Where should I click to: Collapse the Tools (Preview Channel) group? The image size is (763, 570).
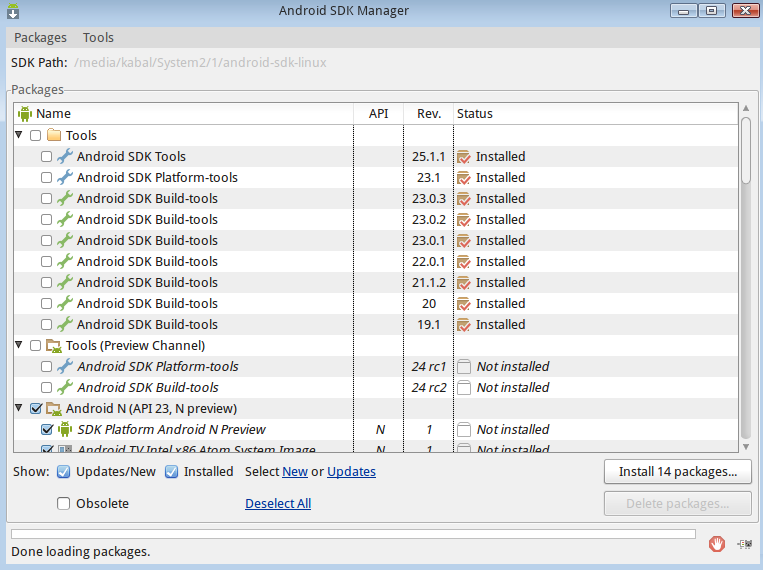(x=19, y=345)
